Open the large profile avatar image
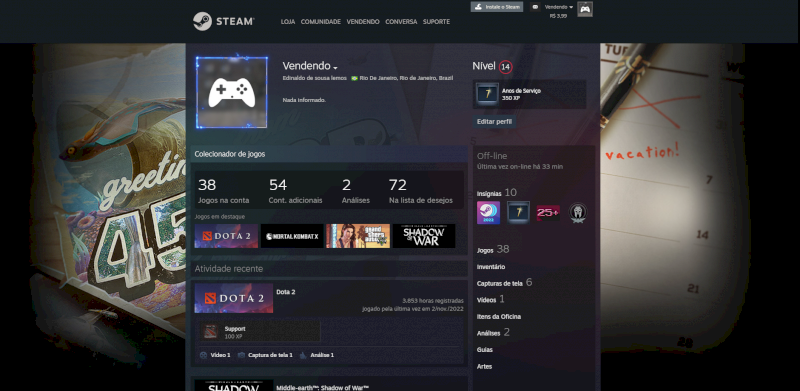 (232, 92)
